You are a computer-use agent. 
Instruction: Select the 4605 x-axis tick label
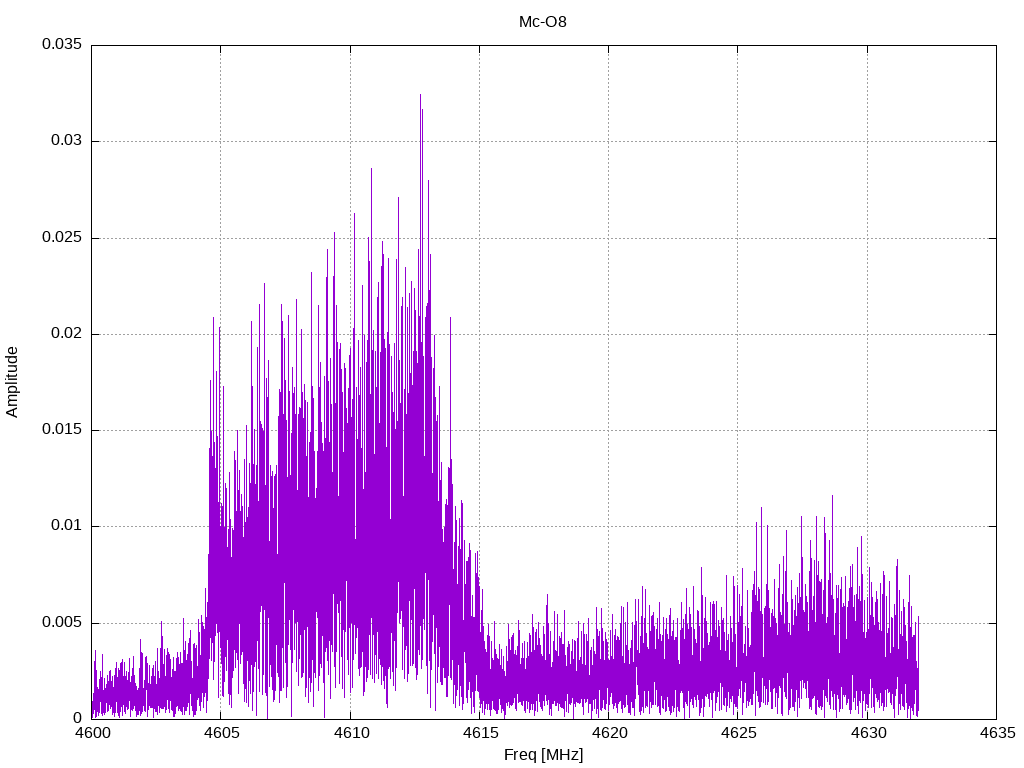tap(221, 733)
